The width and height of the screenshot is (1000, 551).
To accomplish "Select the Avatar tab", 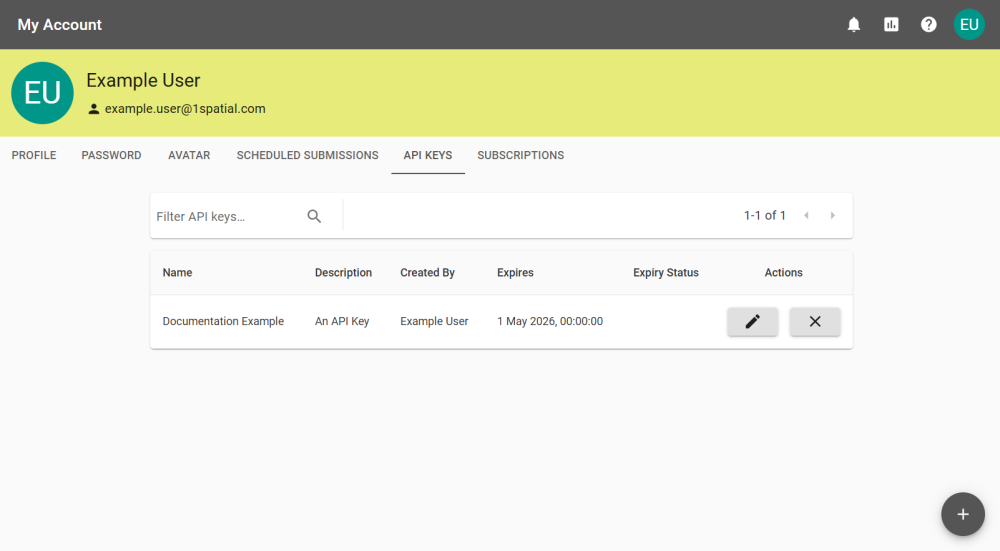I will 189,156.
